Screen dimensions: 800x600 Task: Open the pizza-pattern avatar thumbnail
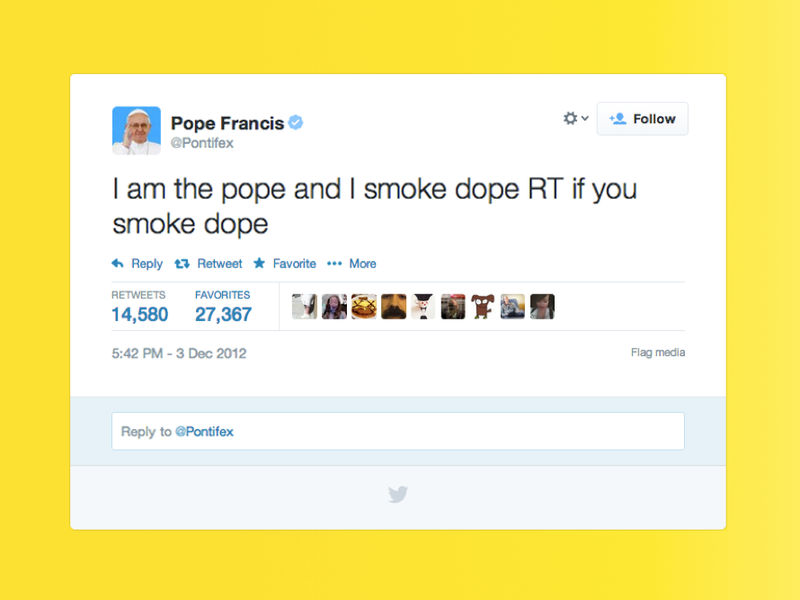(x=364, y=307)
